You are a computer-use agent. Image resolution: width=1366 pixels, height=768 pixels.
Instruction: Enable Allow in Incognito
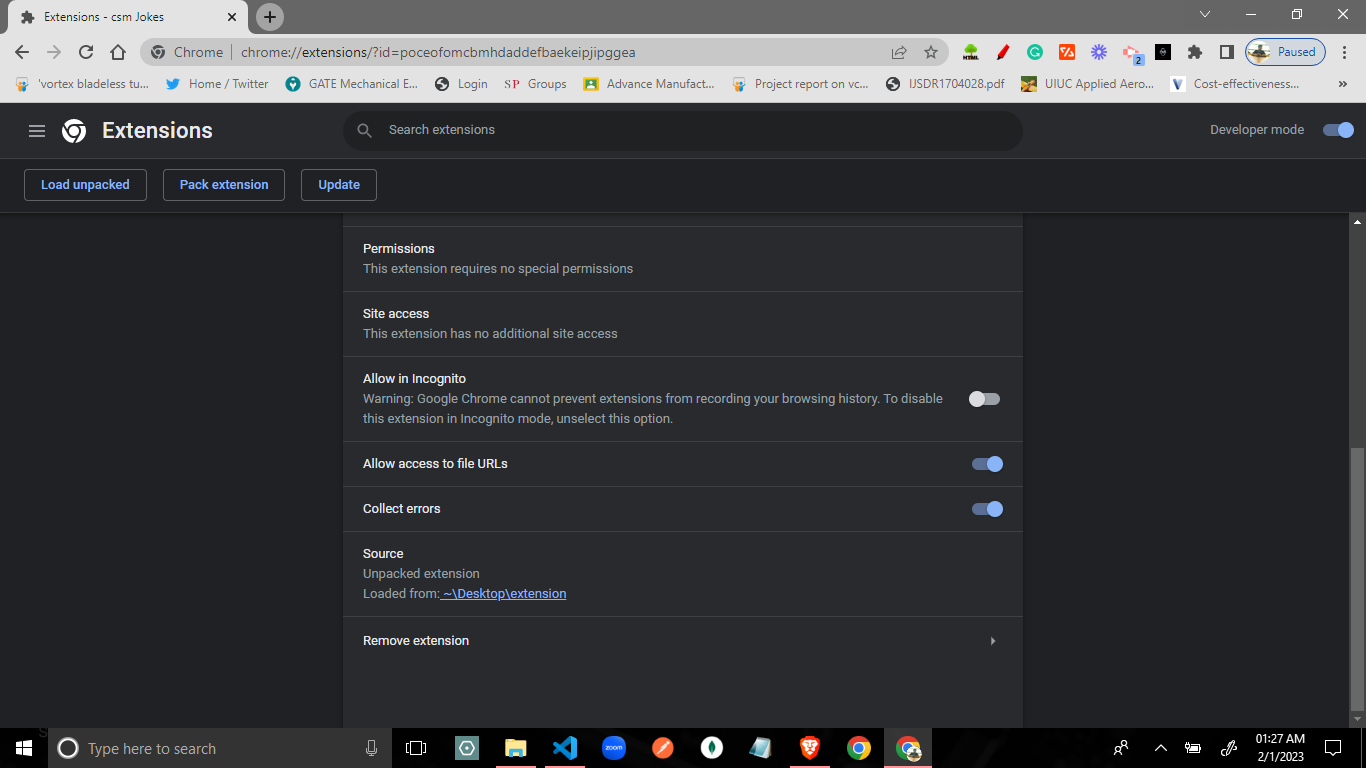pos(984,398)
